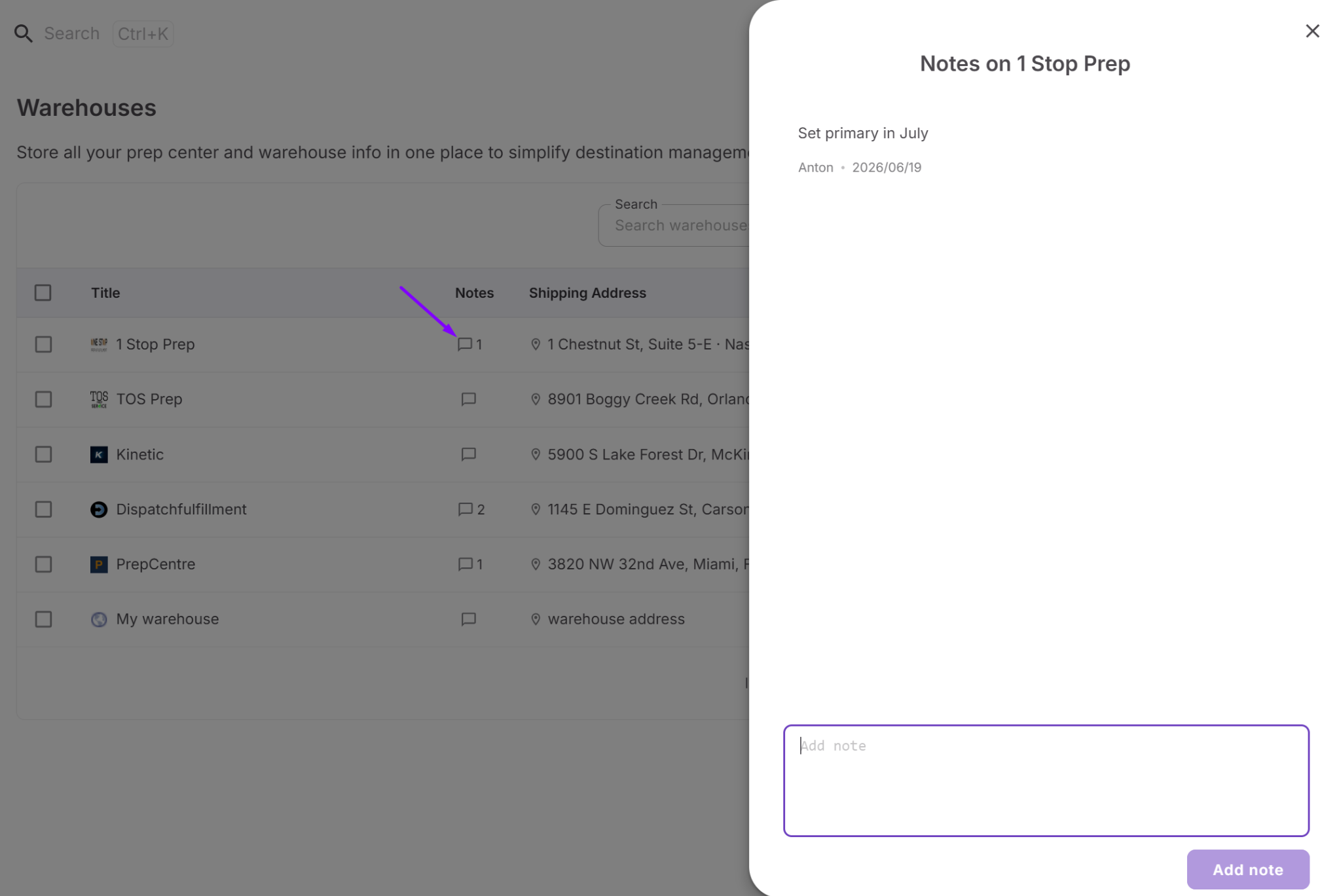Click the Ctrl+K shortcut badge
This screenshot has height=896, width=1341.
[x=143, y=33]
